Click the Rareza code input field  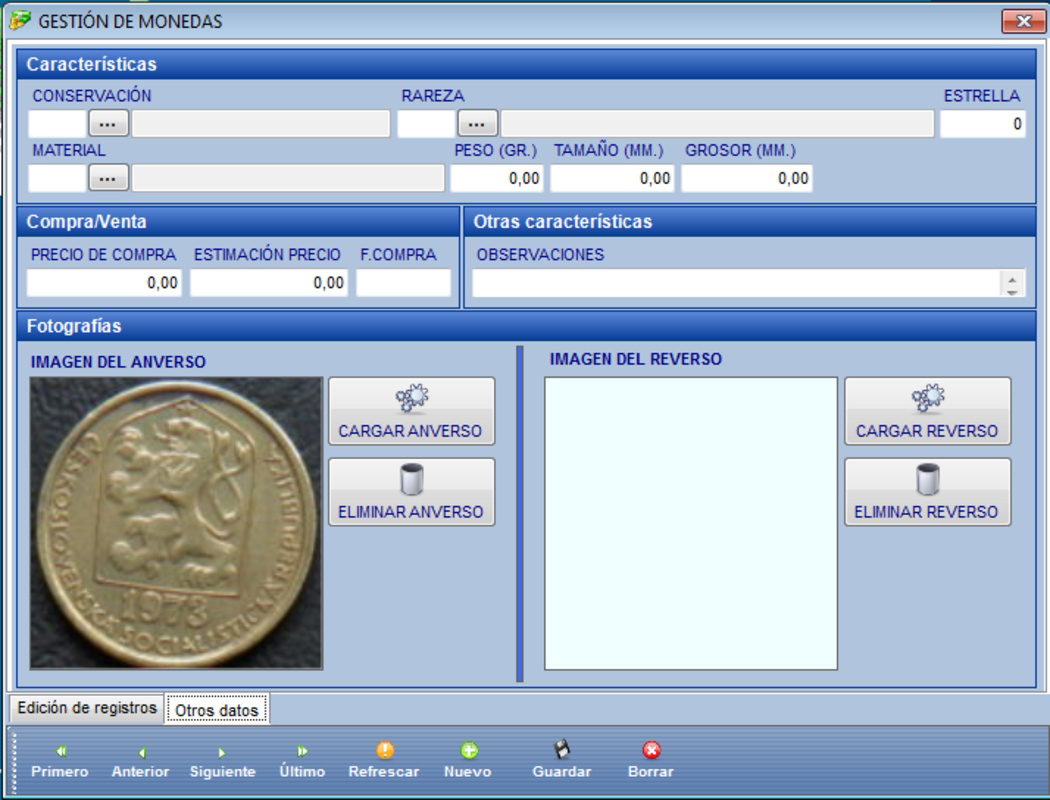(x=426, y=124)
